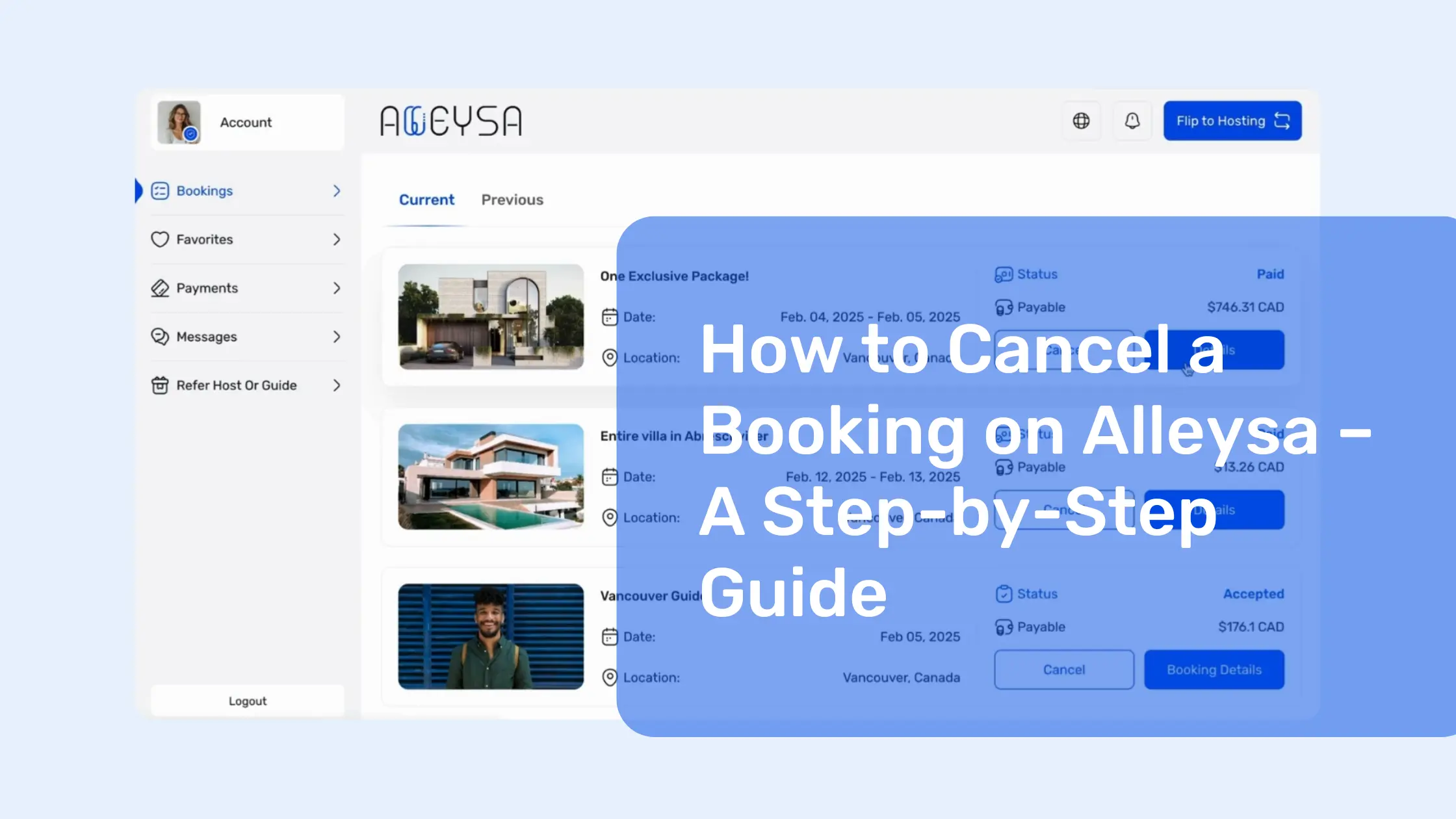Click the Payments card icon
This screenshot has width=1456, height=819.
tap(160, 289)
